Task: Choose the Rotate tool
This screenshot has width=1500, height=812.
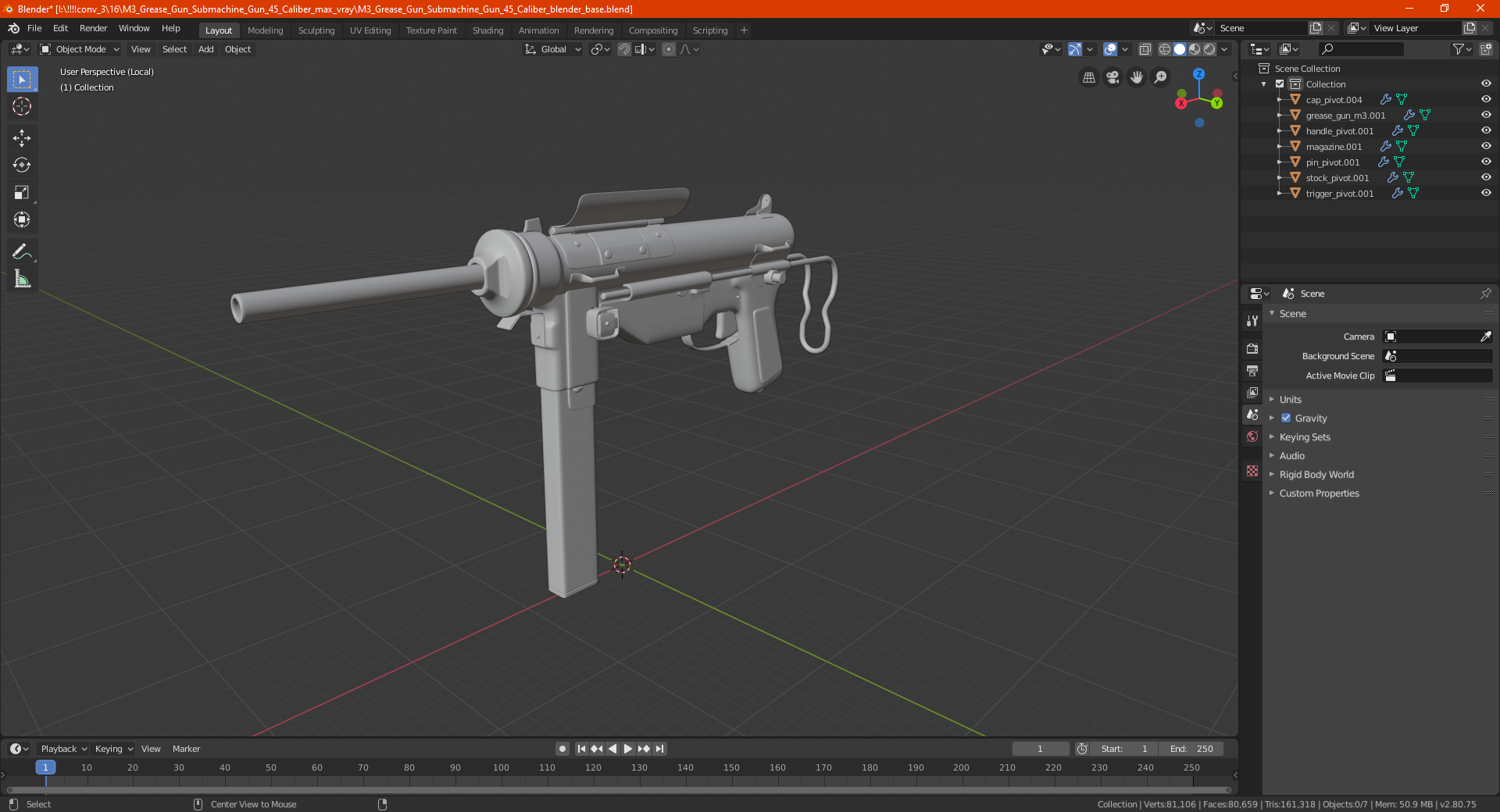Action: tap(22, 165)
